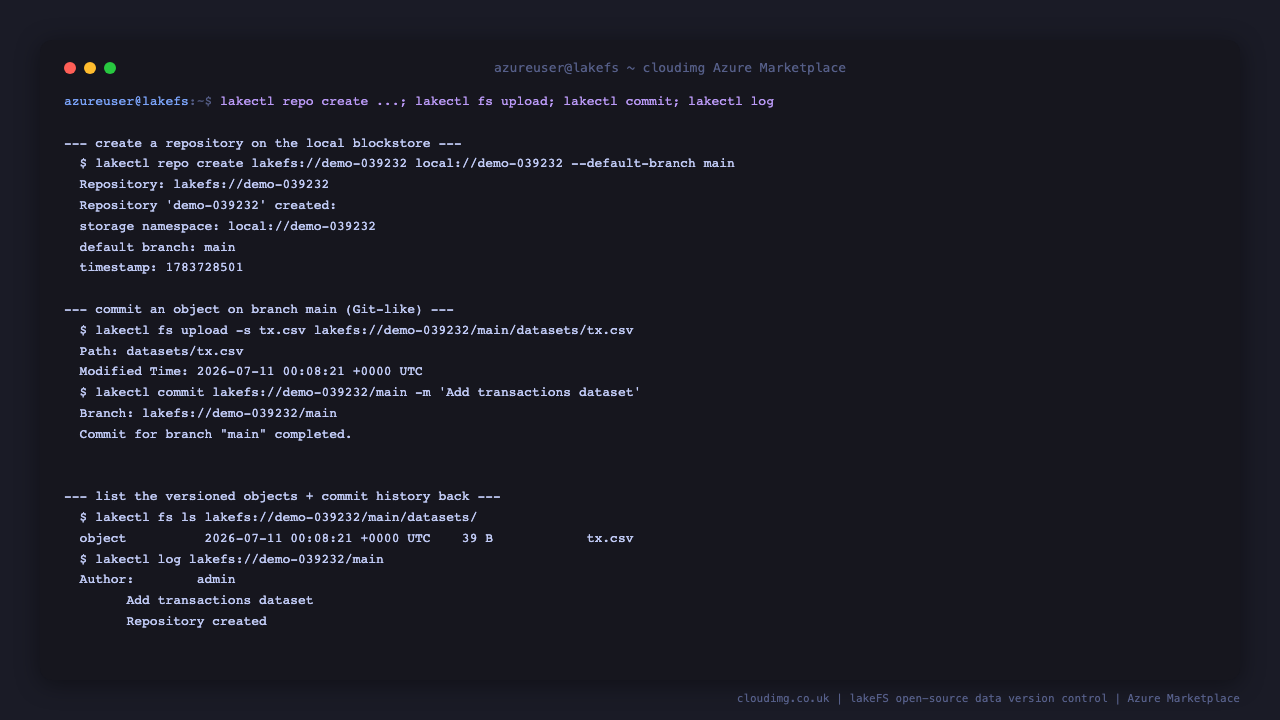Click the line 'timestamp: 1783728501'
The image size is (1280, 720).
pos(161,267)
